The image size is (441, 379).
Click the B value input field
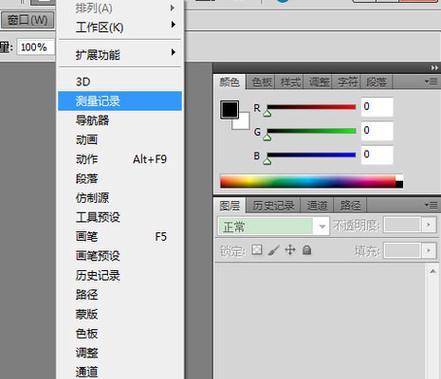[377, 155]
